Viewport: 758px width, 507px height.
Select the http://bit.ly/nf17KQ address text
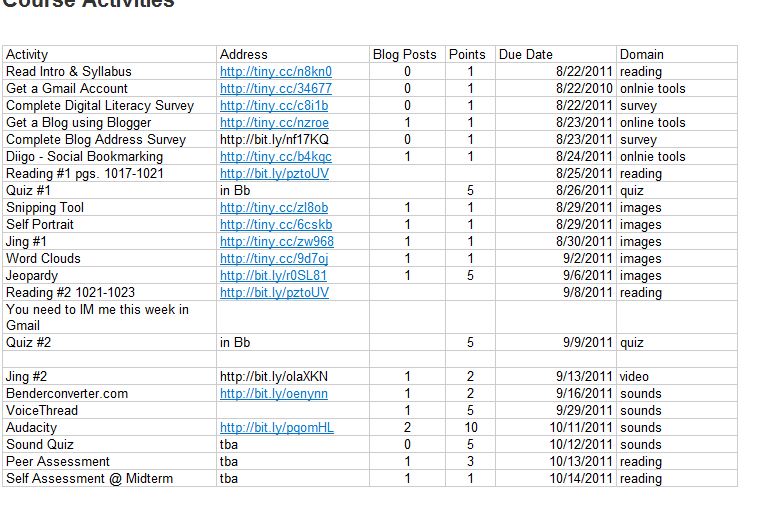point(274,139)
